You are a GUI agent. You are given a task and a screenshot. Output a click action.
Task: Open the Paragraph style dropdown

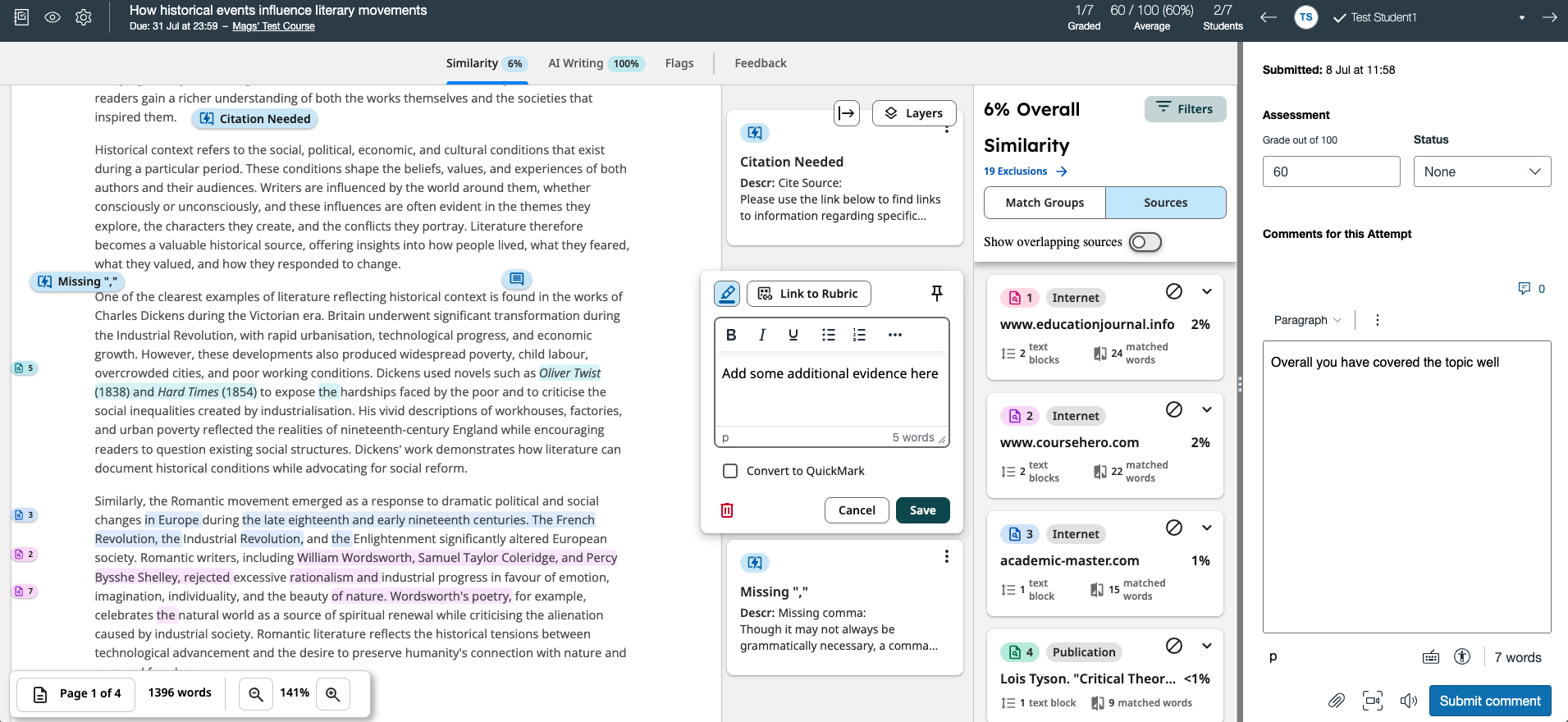1307,320
